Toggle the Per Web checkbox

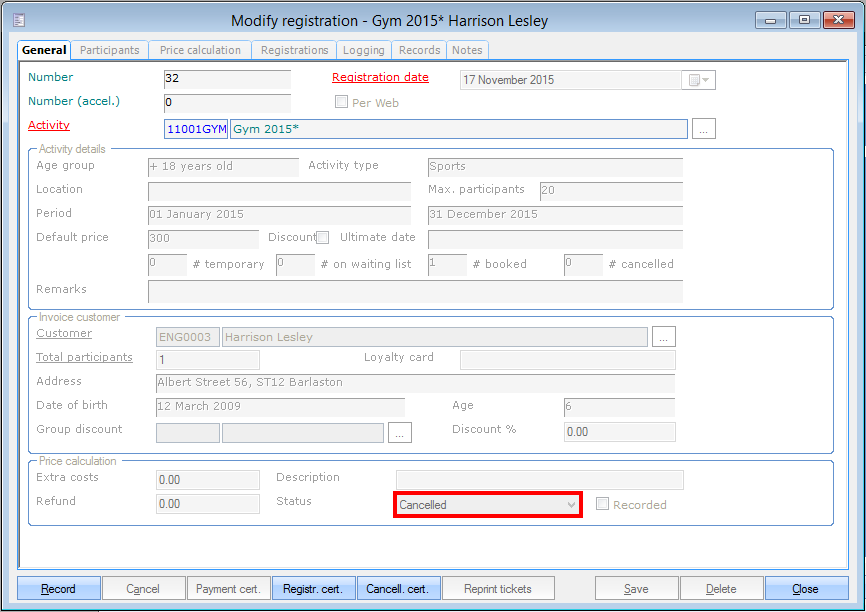[342, 102]
